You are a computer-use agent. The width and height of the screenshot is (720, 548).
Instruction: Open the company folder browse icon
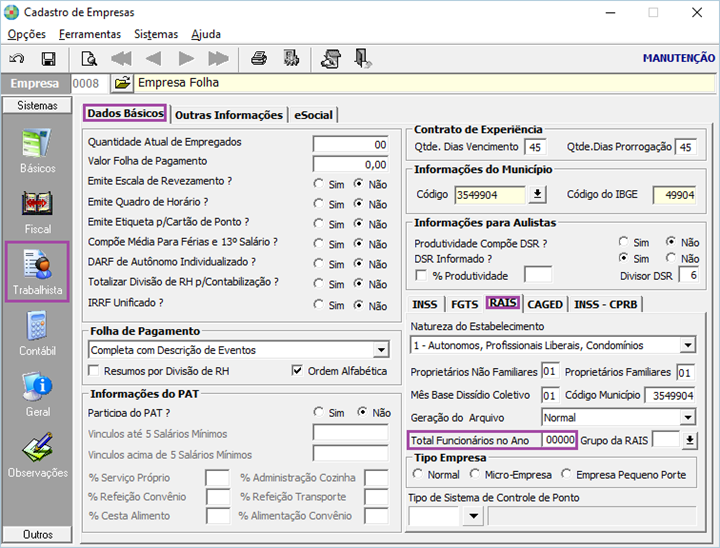[122, 83]
